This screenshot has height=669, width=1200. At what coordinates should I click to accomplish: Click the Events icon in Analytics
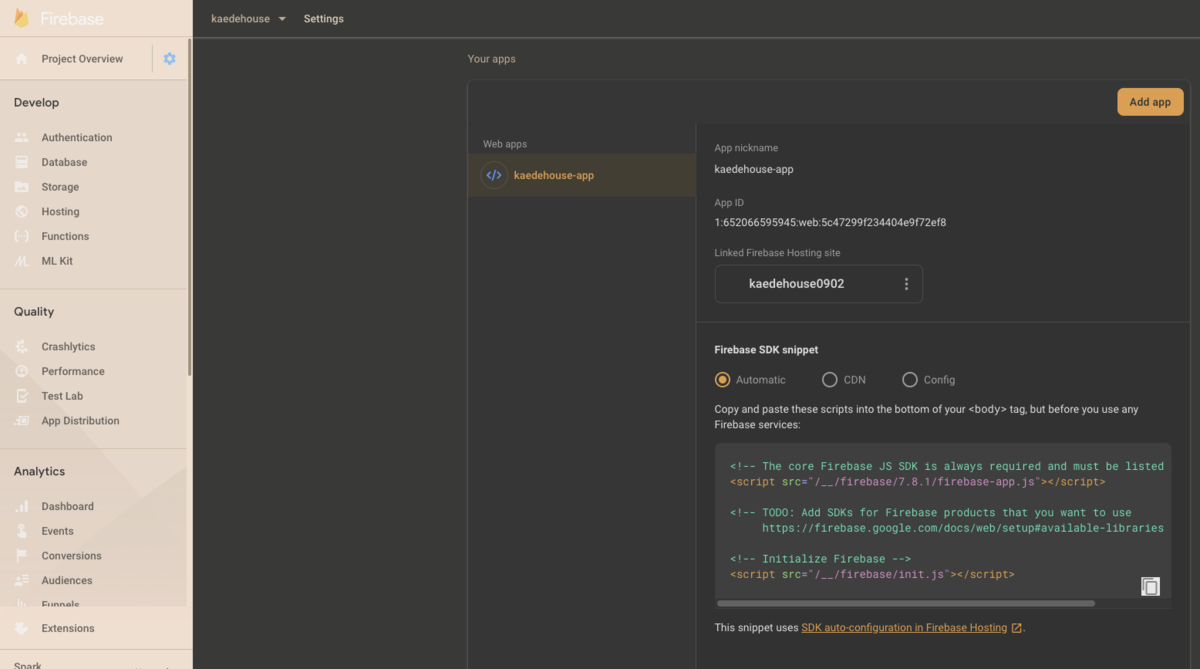pos(22,531)
